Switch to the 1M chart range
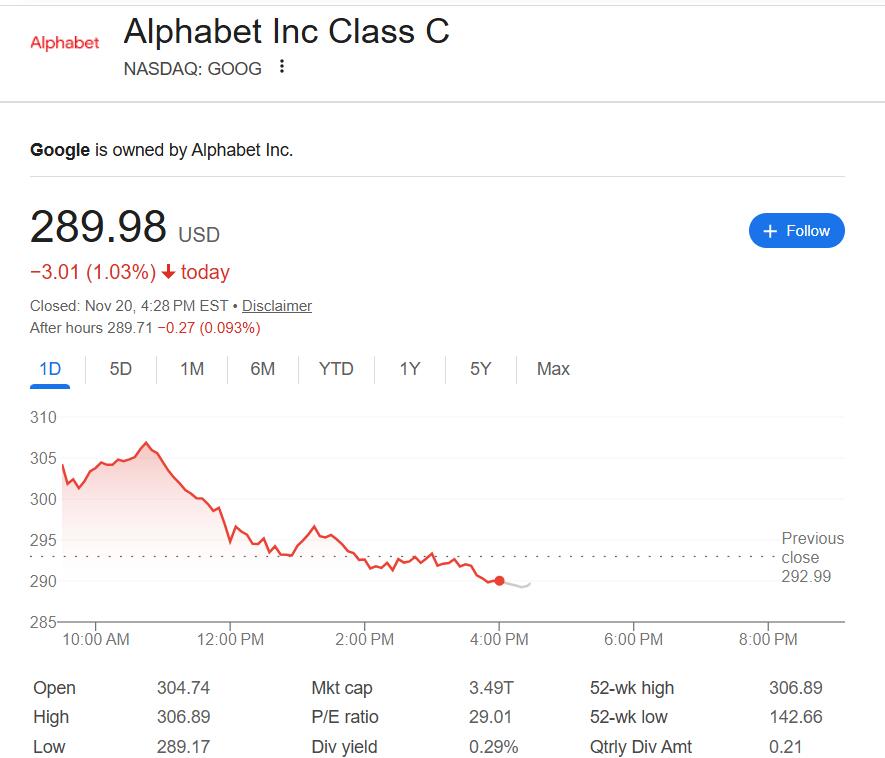This screenshot has height=758, width=885. tap(192, 369)
